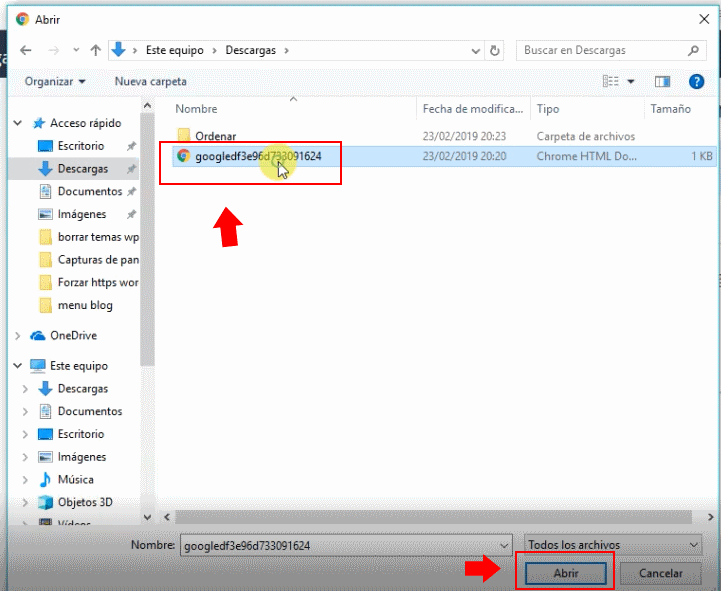The image size is (721, 591).
Task: Click the Back navigation arrow
Action: click(x=25, y=50)
